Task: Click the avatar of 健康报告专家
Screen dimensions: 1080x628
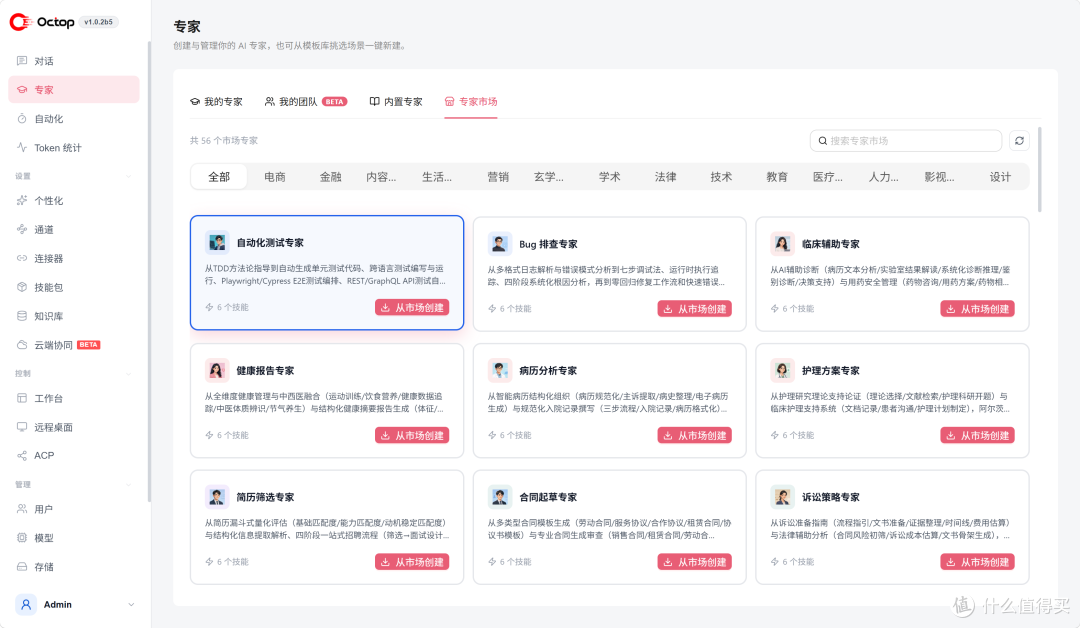Action: tap(217, 370)
